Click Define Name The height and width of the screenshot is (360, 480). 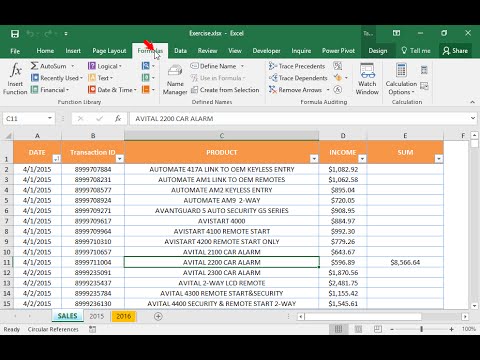tap(213, 66)
